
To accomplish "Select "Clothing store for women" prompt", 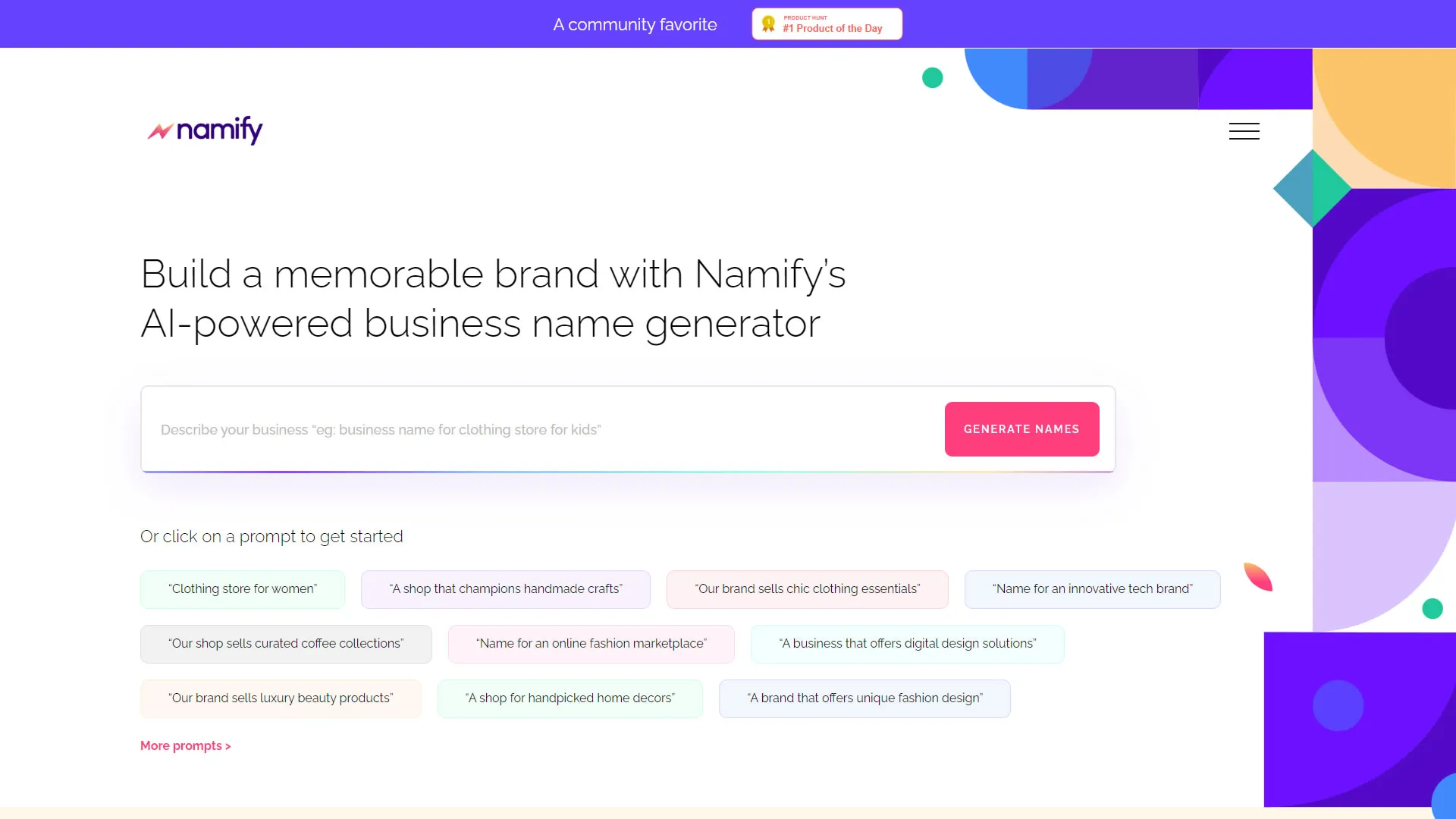I will [x=243, y=589].
